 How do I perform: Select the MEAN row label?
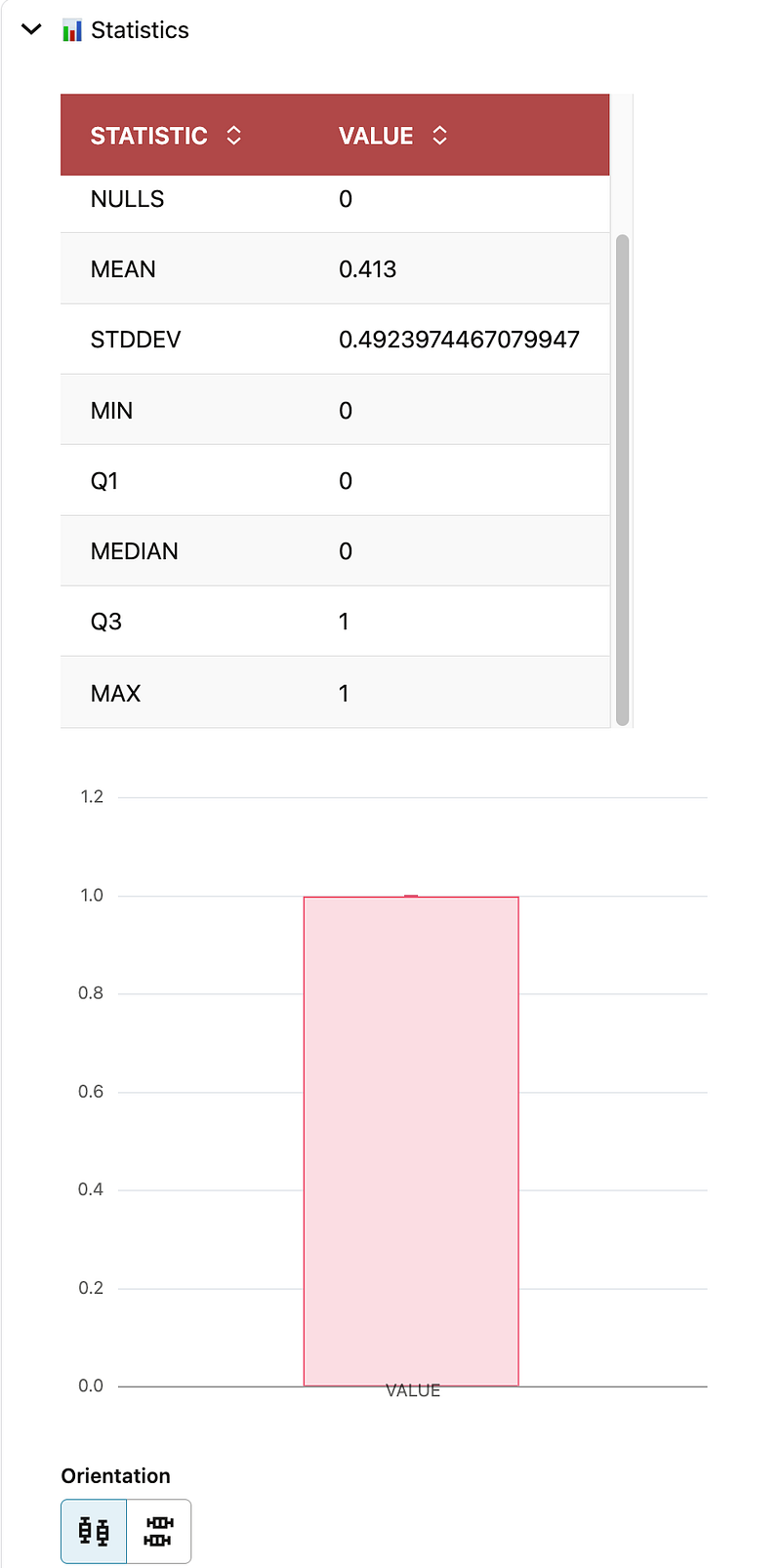coord(123,269)
